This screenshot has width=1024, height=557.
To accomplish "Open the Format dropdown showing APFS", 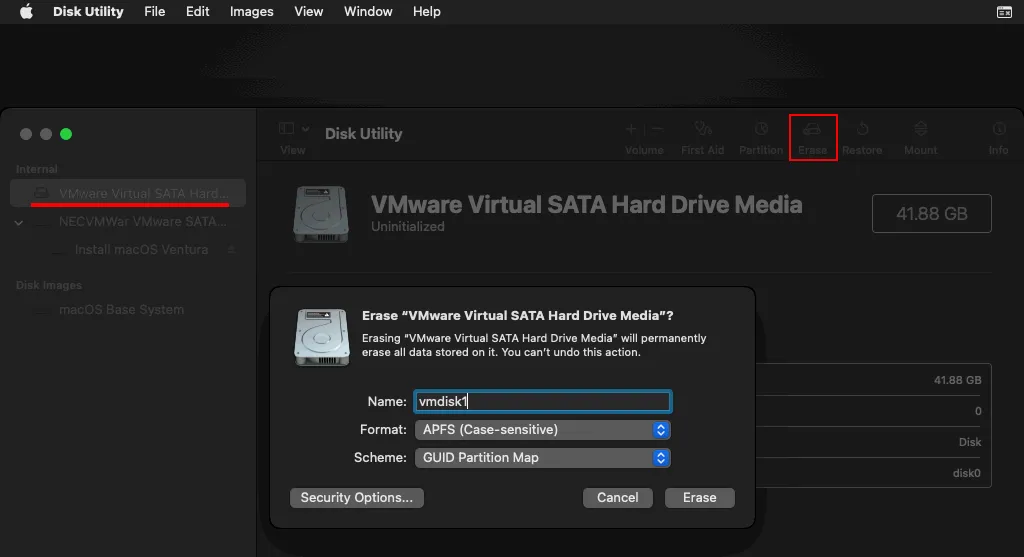I will tap(541, 430).
